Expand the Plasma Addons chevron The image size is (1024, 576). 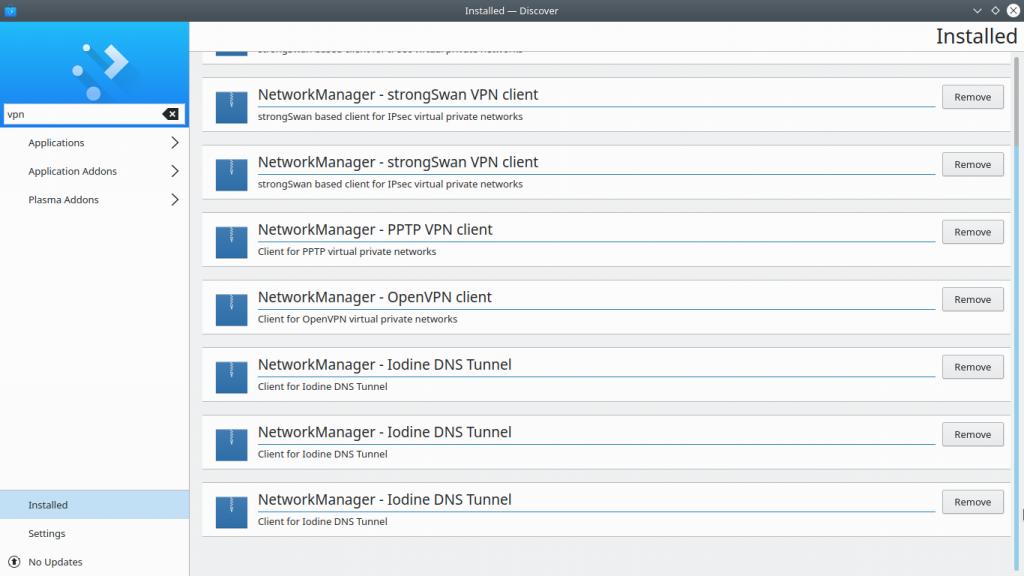174,200
